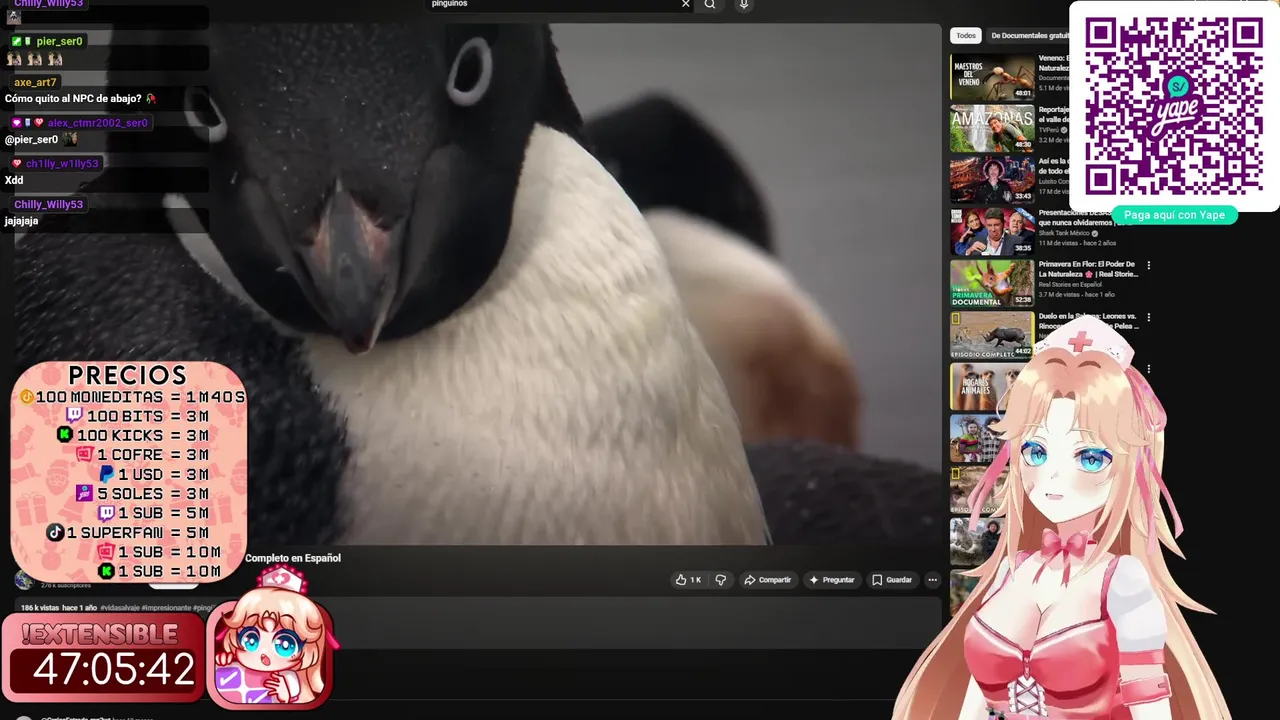This screenshot has width=1280, height=720.
Task: Click the '!EXTENSIBLE' label above the timer
Action: point(99,634)
